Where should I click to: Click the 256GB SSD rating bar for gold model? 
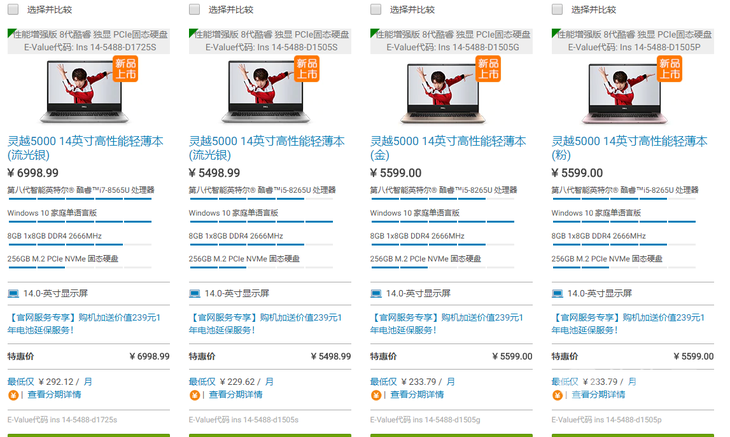pos(442,268)
